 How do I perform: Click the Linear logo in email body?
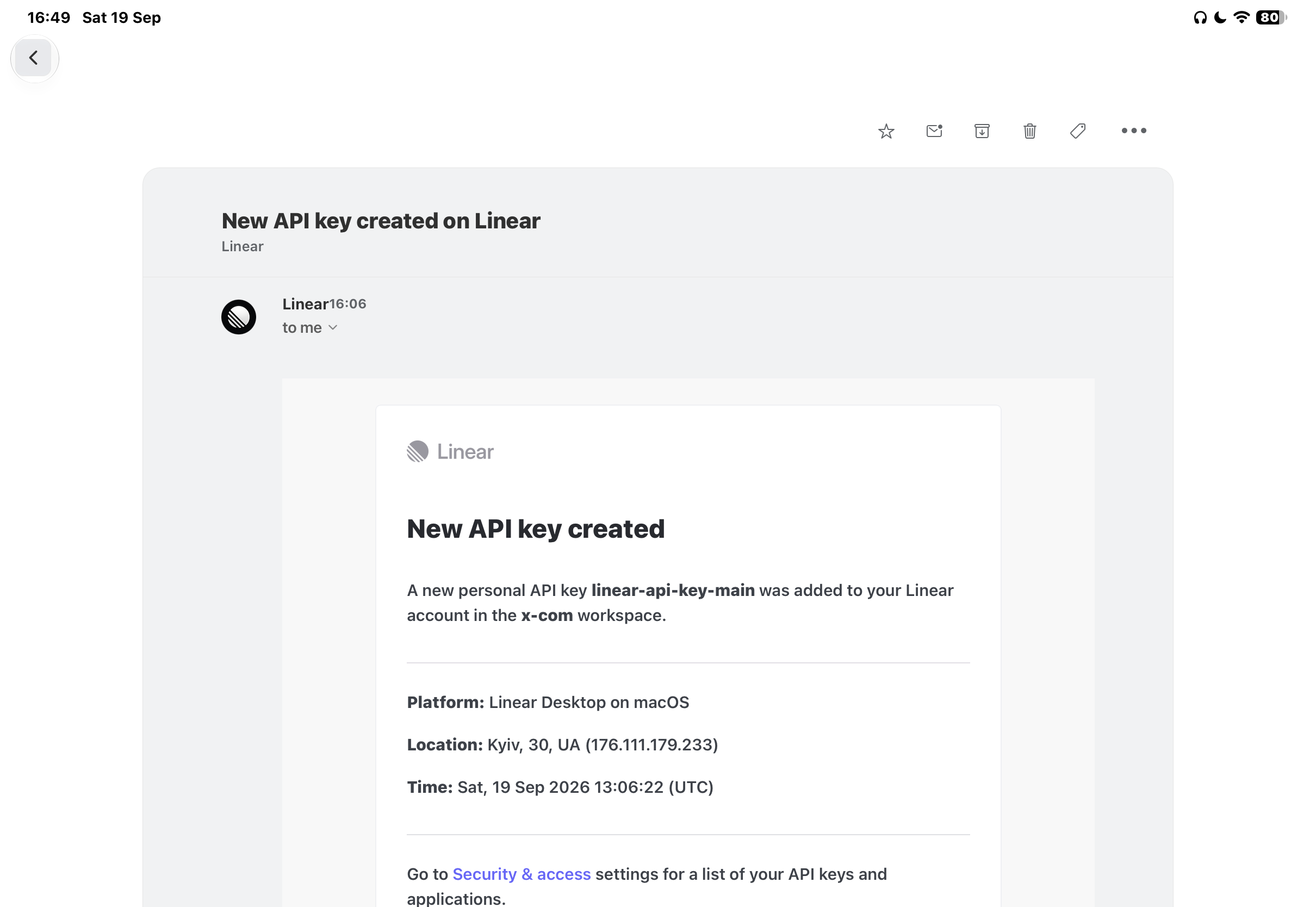click(450, 452)
